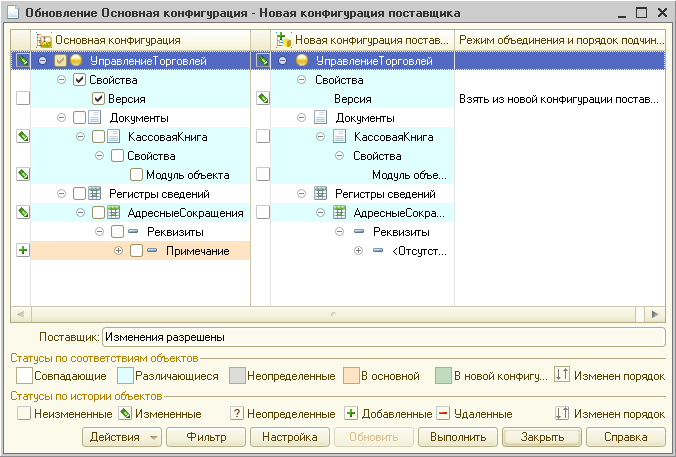Expand the <Отсутст... node in right pane
Image resolution: width=676 pixels, height=457 pixels.
coord(358,250)
